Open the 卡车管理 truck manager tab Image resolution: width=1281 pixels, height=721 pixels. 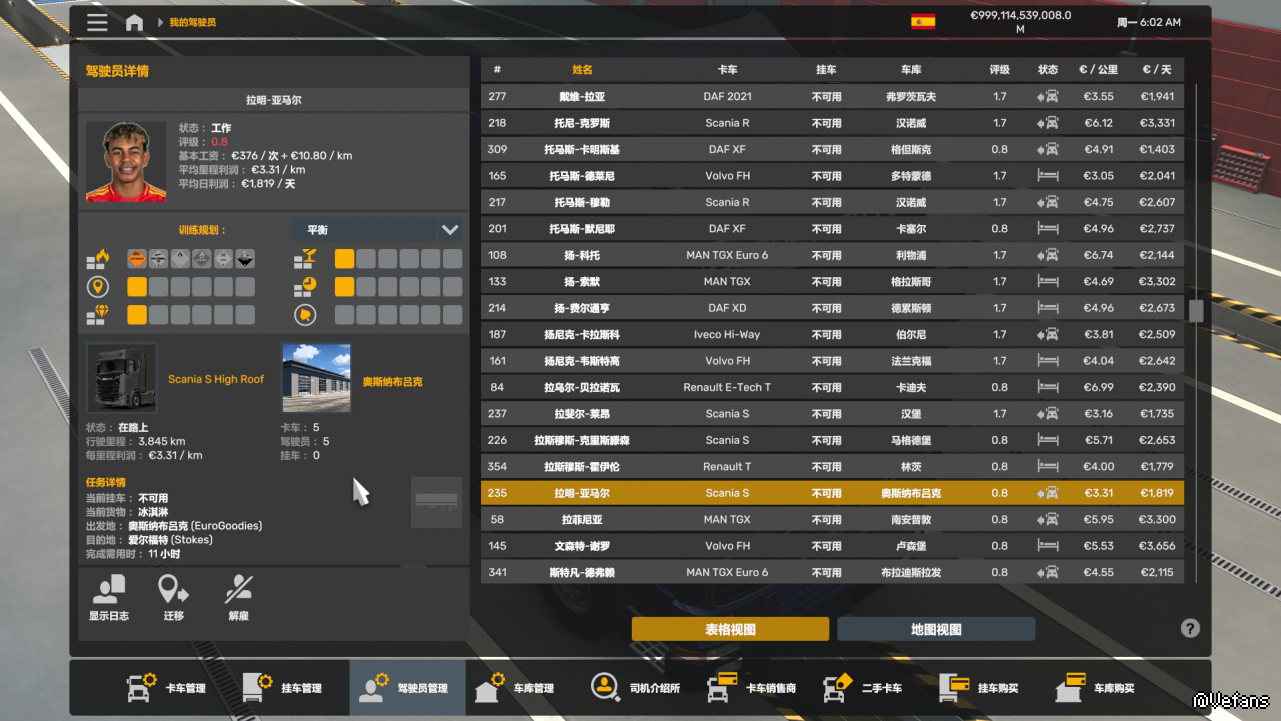click(x=166, y=688)
